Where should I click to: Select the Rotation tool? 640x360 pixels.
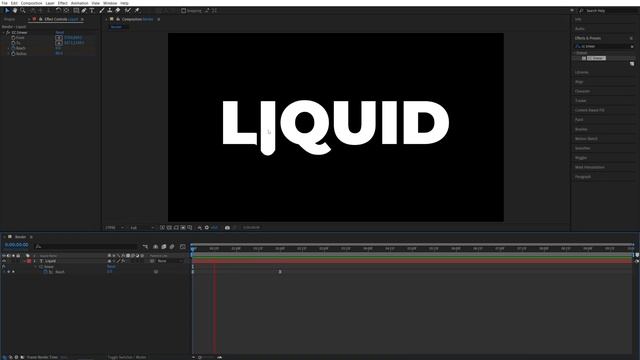58,11
